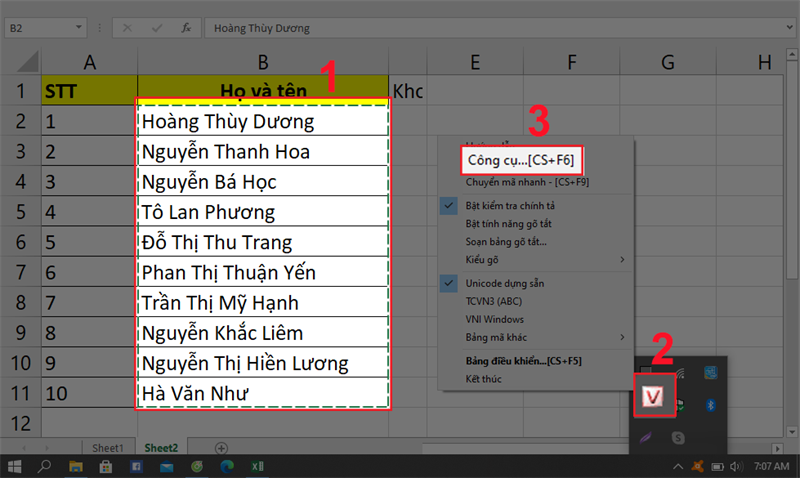Select row 1 header

(x=20, y=91)
